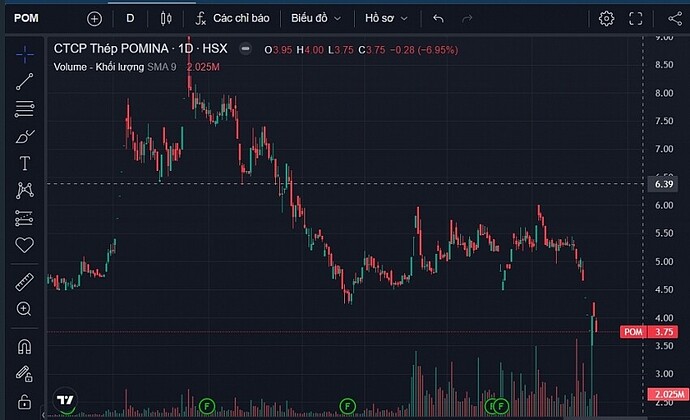Select the trend line drawing tool
The image size is (690, 420).
(x=25, y=81)
